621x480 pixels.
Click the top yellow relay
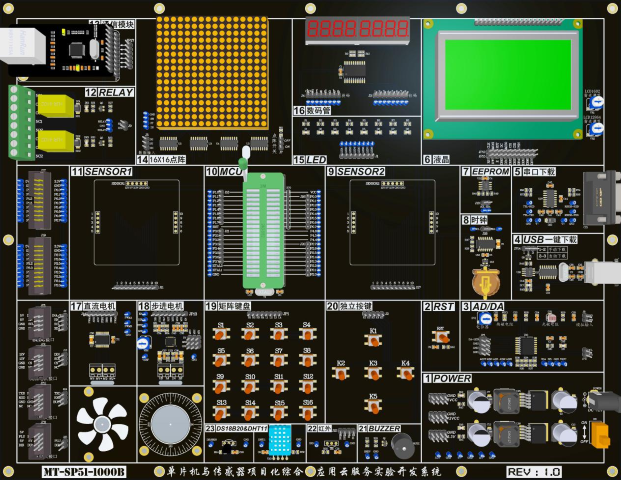click(59, 105)
